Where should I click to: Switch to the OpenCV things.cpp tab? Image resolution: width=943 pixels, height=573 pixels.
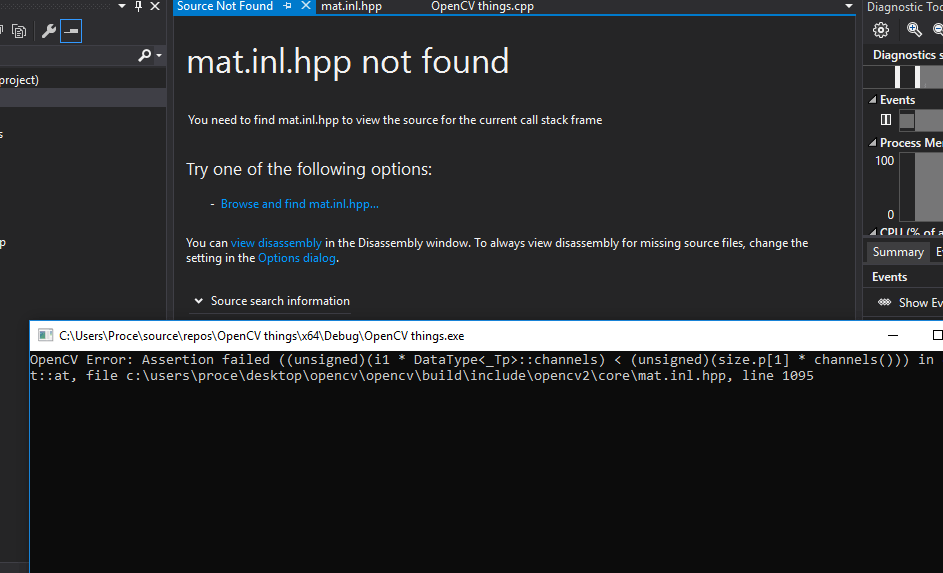(482, 7)
